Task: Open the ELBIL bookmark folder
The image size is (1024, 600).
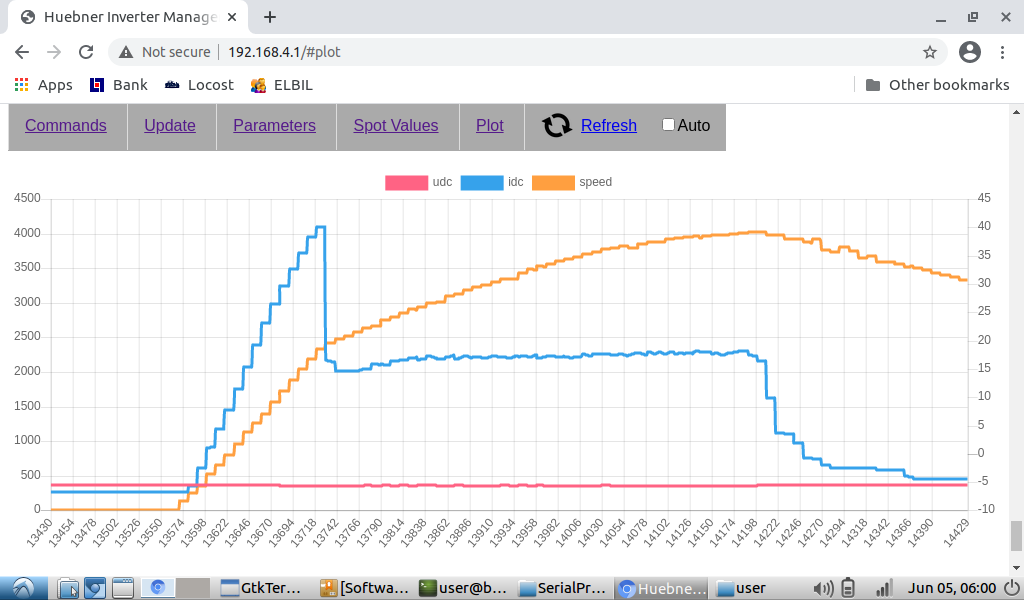Action: coord(281,85)
